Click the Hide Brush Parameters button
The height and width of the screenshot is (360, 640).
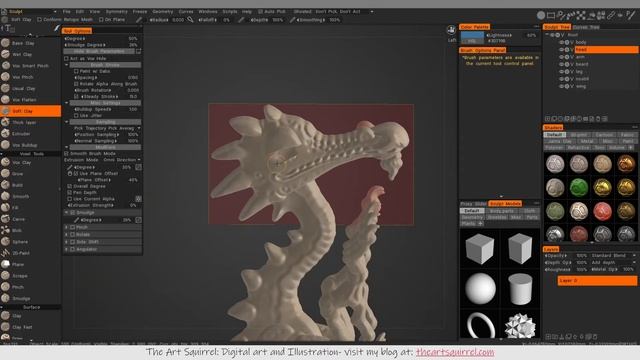[99, 51]
